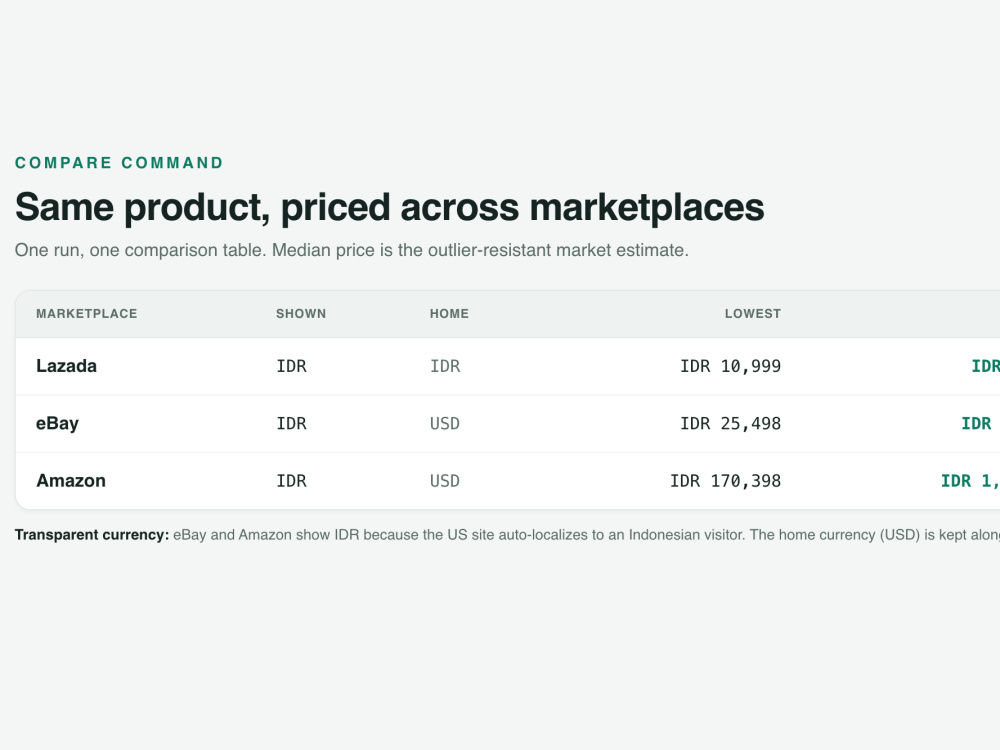
Task: Click the USD home currency for Amazon
Action: pyautogui.click(x=445, y=481)
